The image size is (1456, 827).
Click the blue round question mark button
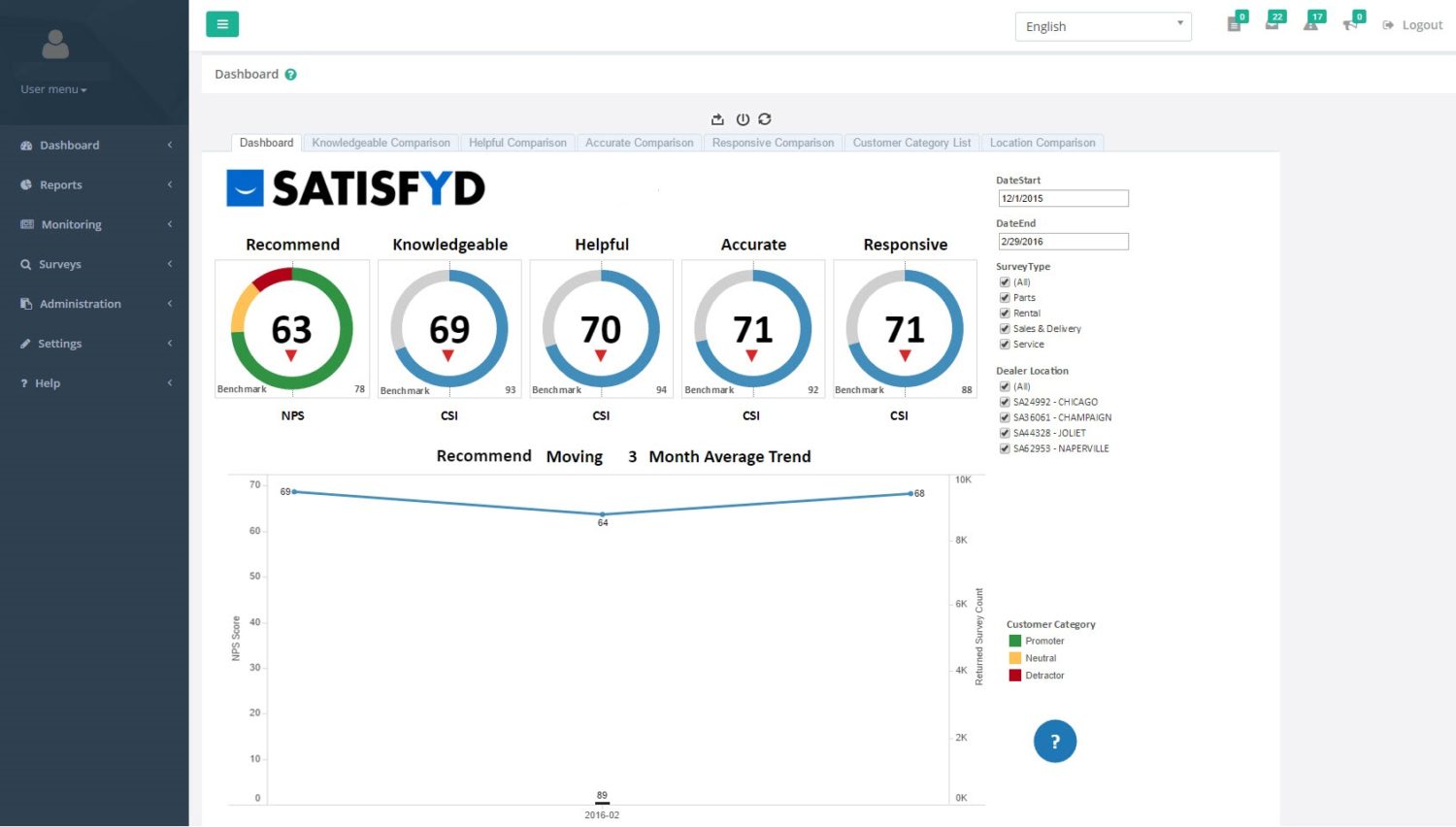click(1055, 742)
